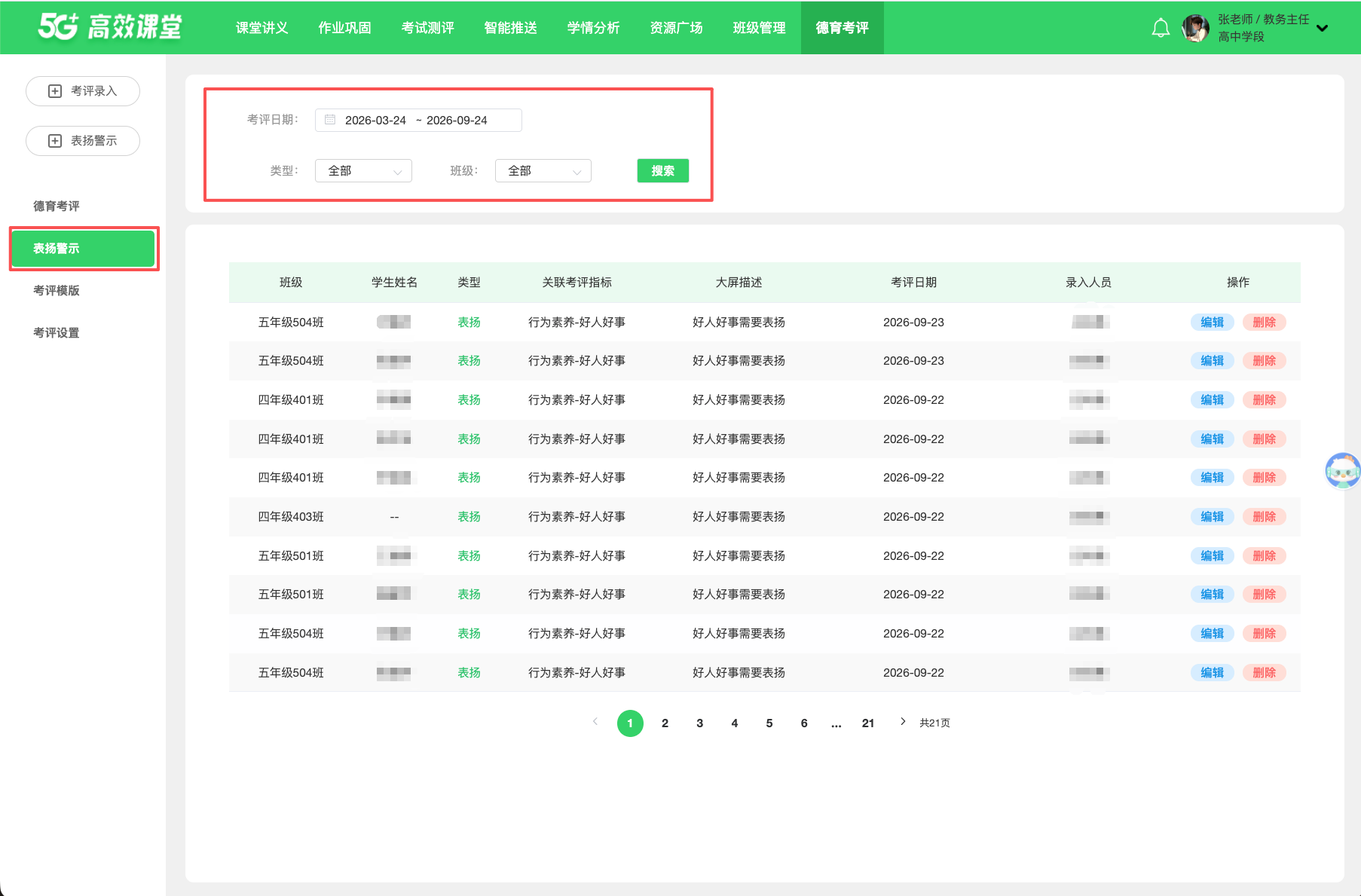The image size is (1361, 896).
Task: Click the 考评日期 column header
Action: [913, 283]
